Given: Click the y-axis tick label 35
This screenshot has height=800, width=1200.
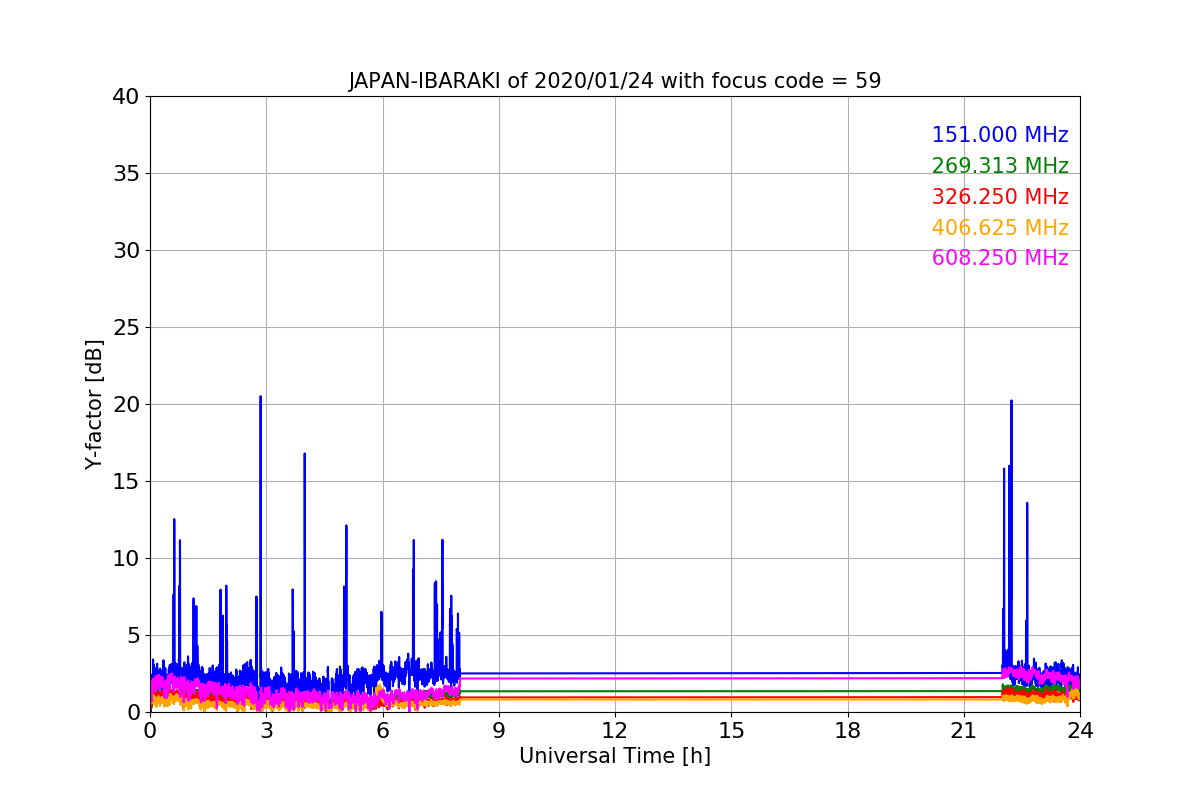Looking at the screenshot, I should pos(125,174).
